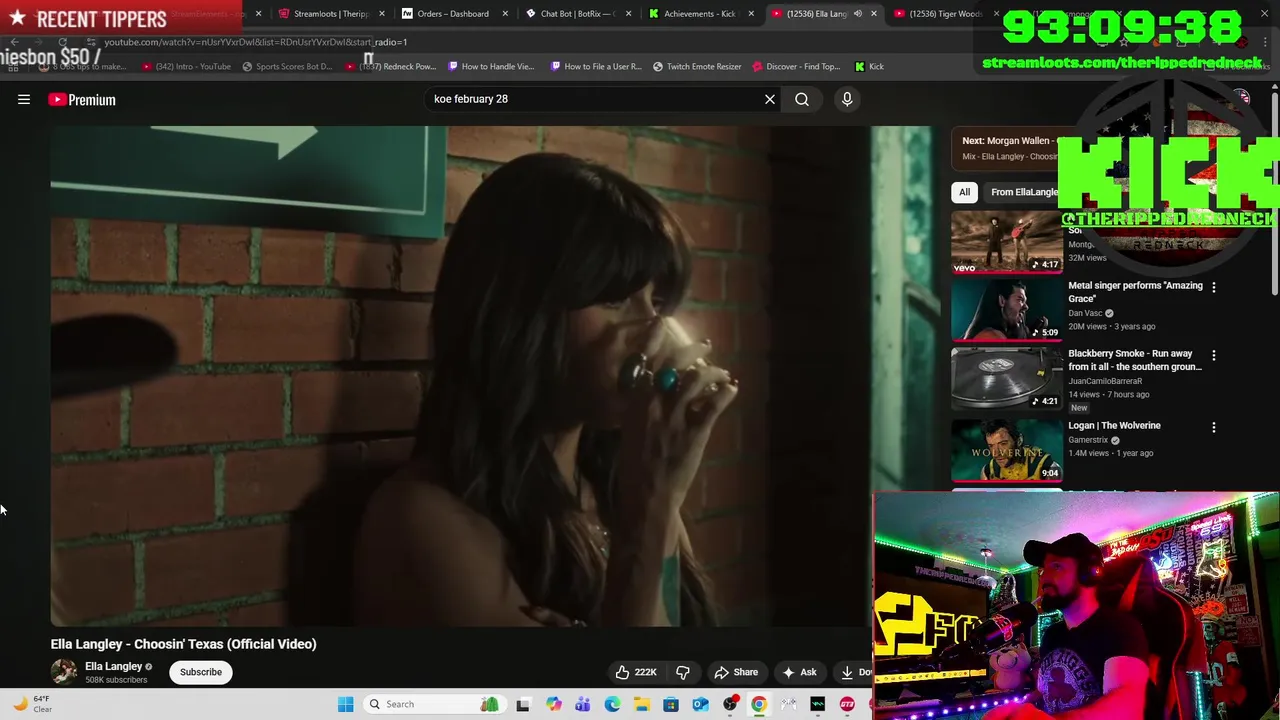This screenshot has height=720, width=1280.
Task: Play the Blackberry Smoke turntable thumbnail
Action: [1006, 378]
